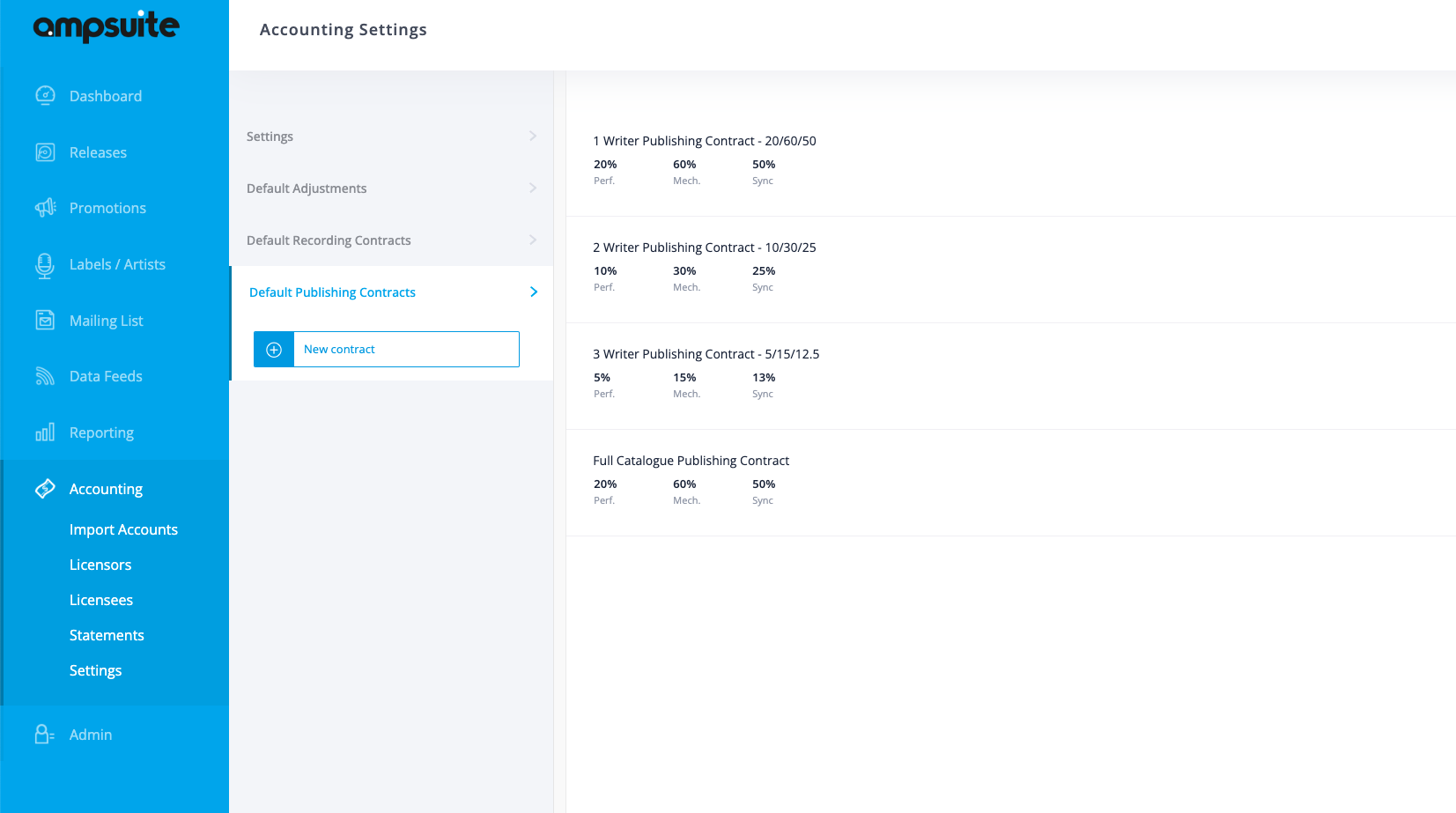Select the Settings tab in the Accounting Settings list

[x=391, y=137]
